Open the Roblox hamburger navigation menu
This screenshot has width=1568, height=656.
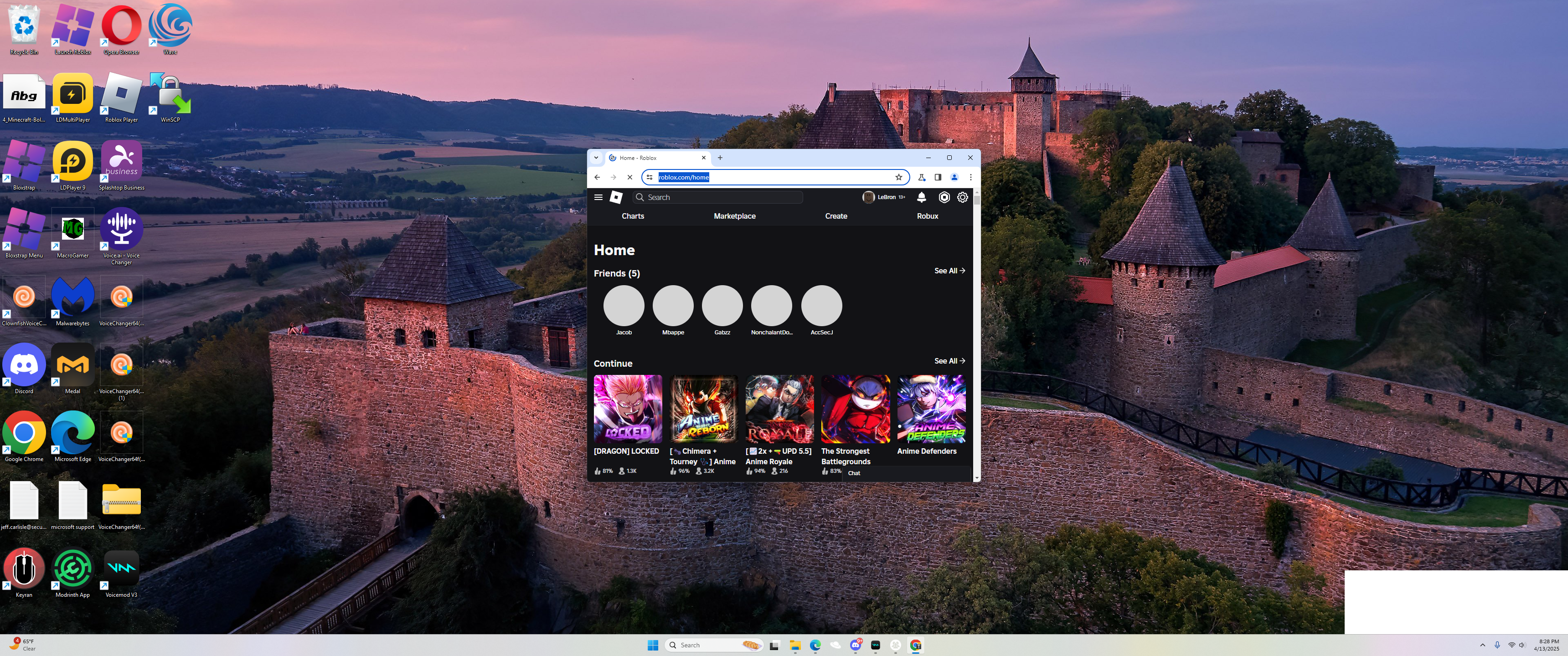tap(598, 197)
